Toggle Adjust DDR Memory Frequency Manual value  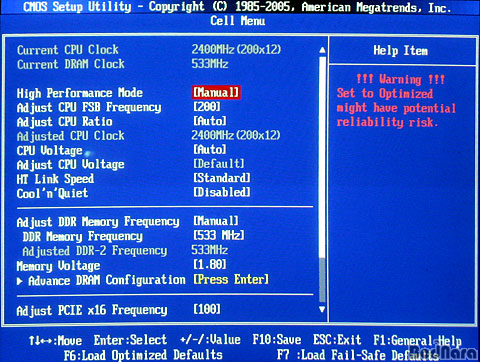(216, 221)
